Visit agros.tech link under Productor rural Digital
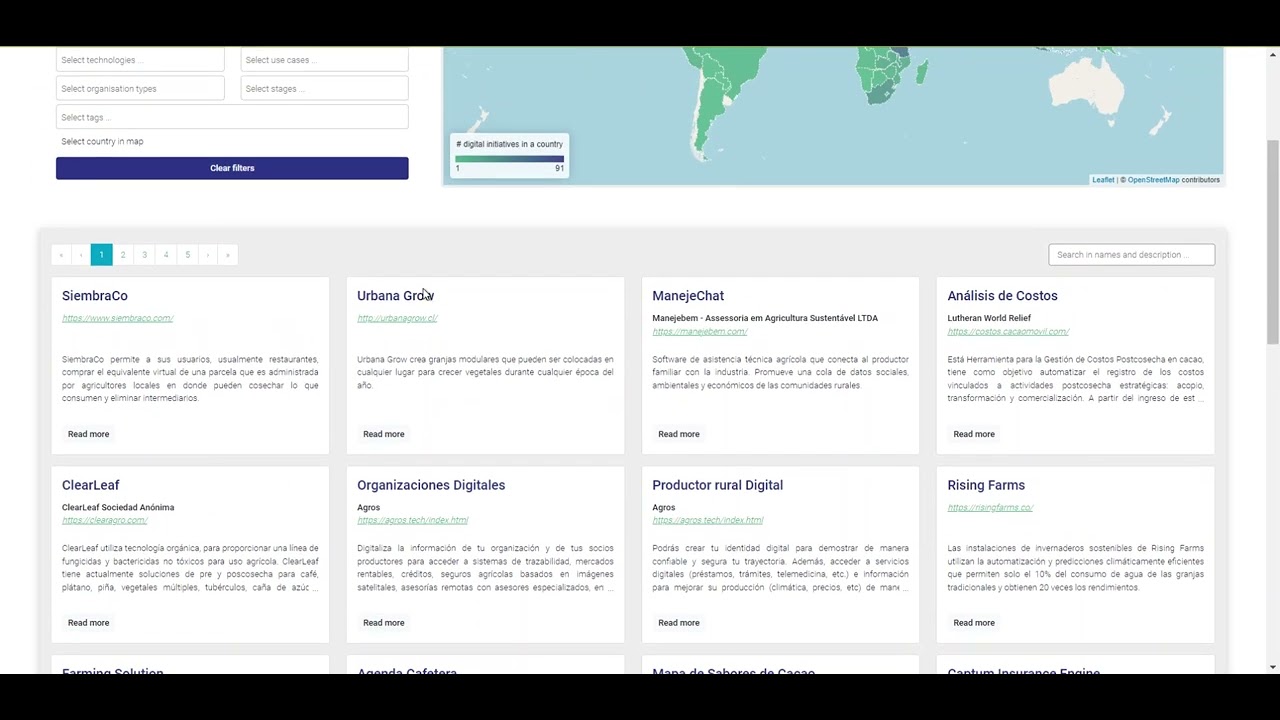1280x720 pixels. pyautogui.click(x=707, y=520)
